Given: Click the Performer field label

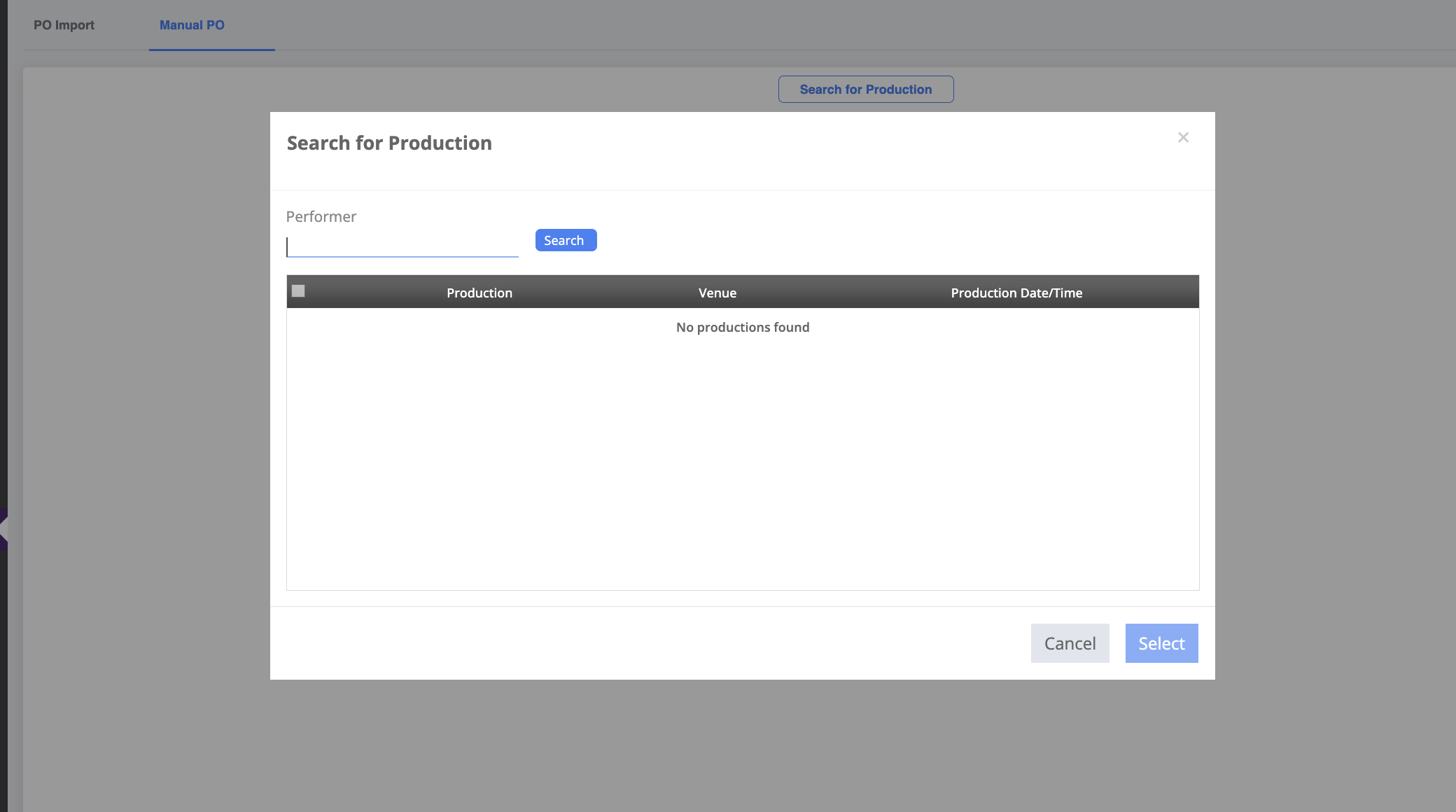Looking at the screenshot, I should tap(321, 217).
